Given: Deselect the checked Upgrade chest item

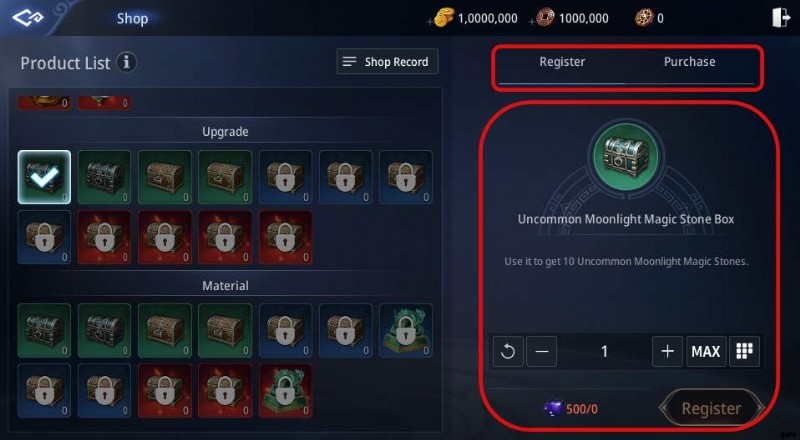Looking at the screenshot, I should (44, 177).
